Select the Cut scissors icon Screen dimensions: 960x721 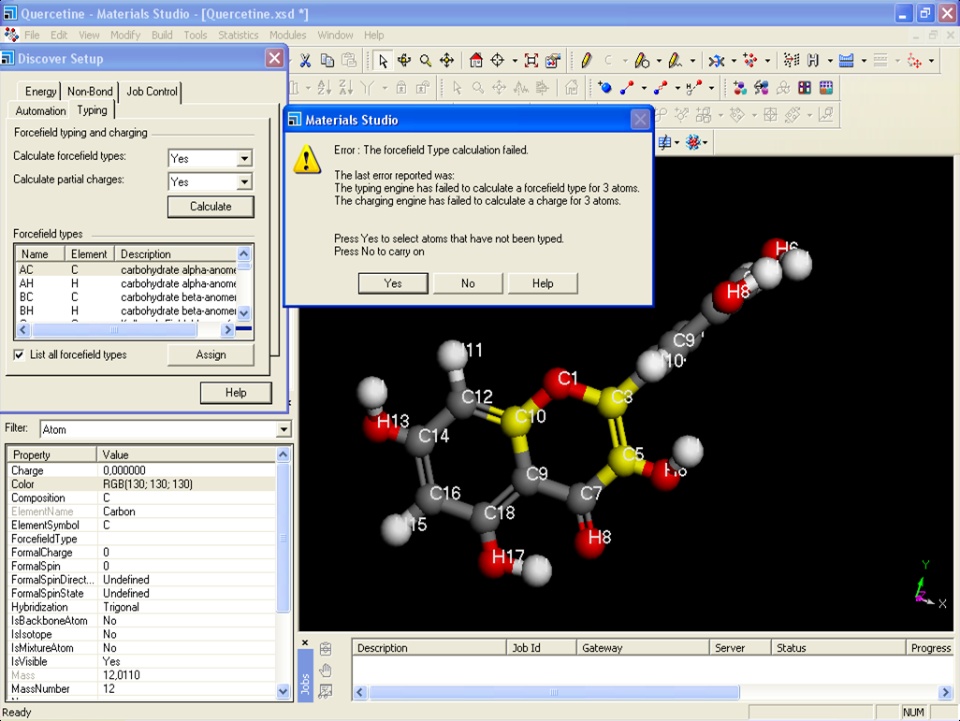coord(305,60)
